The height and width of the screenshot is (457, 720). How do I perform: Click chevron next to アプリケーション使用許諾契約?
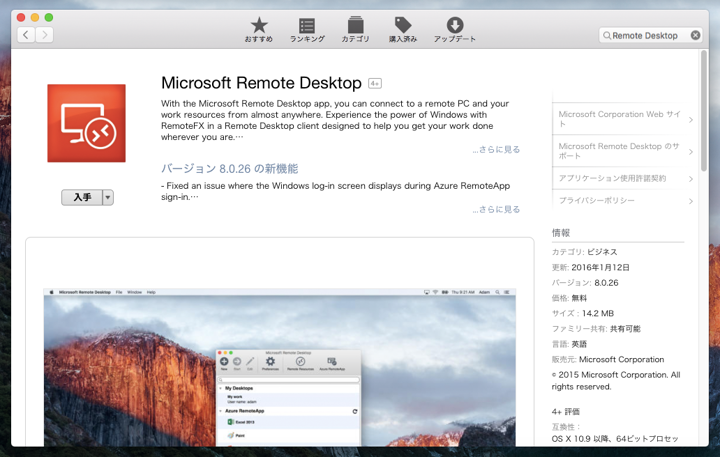691,179
